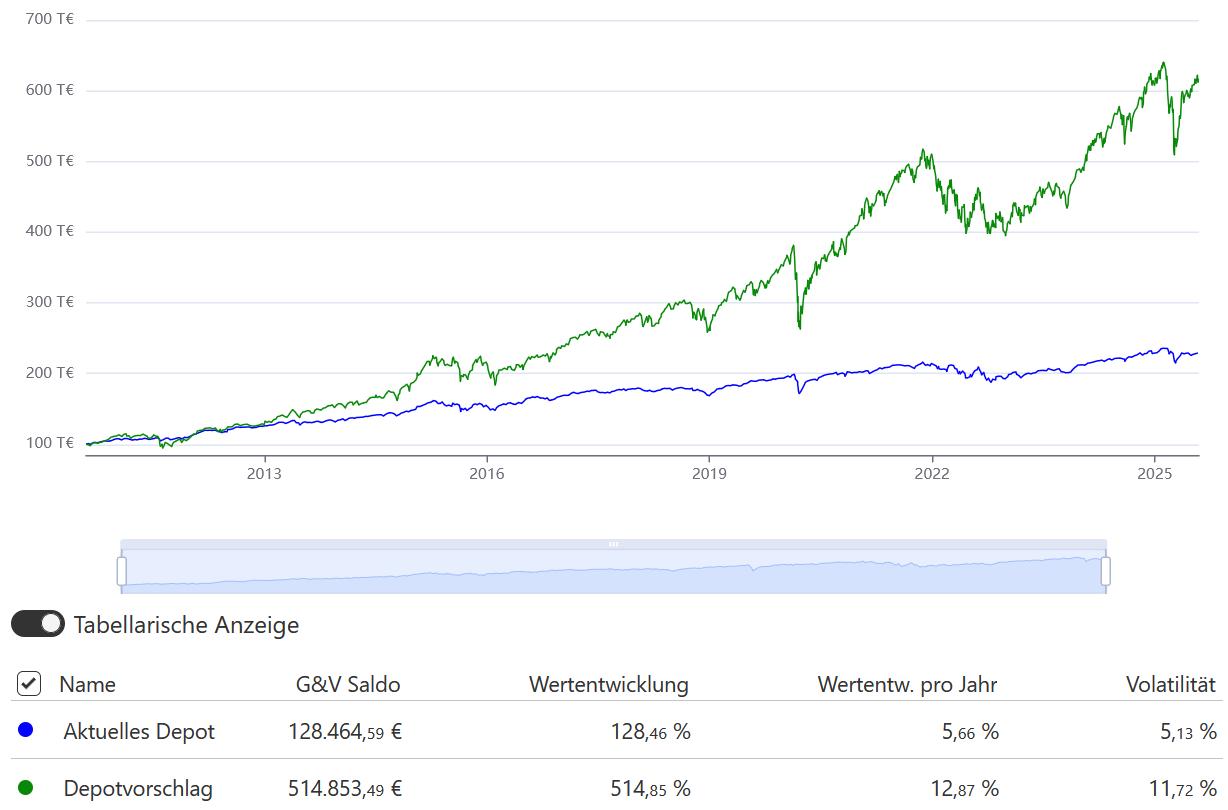Select the Depotvorschlag row label

(138, 788)
